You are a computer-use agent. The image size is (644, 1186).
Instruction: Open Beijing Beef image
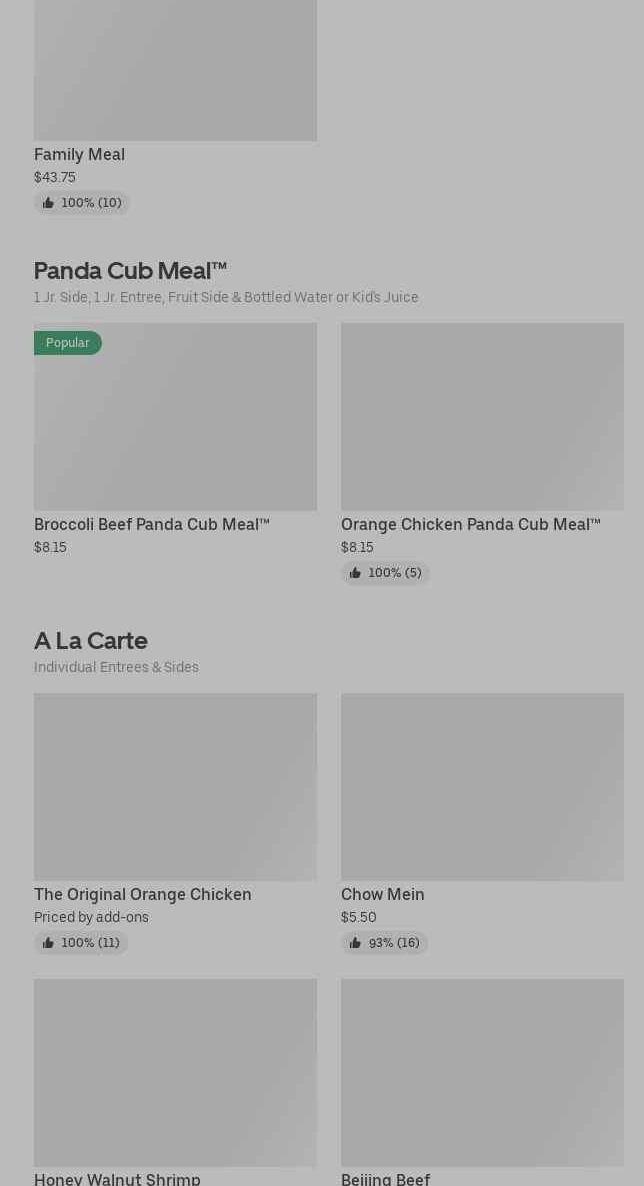pos(482,1072)
